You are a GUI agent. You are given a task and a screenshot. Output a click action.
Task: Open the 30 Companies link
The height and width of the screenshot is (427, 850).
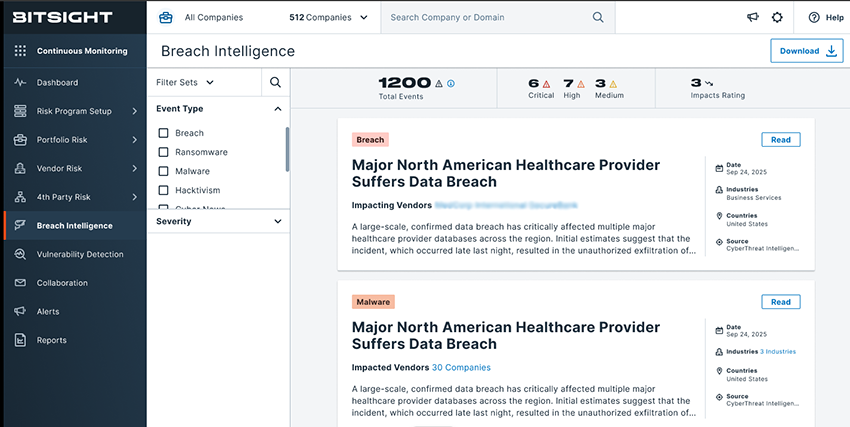pos(461,367)
